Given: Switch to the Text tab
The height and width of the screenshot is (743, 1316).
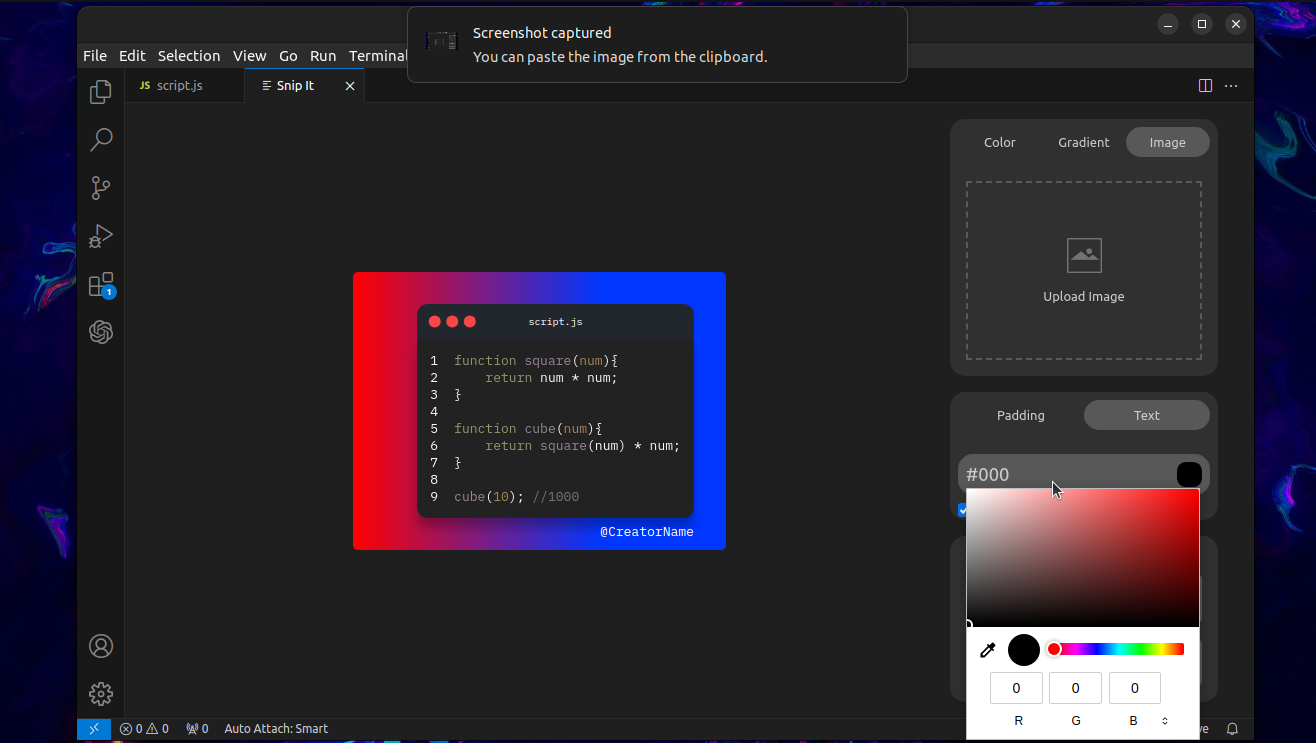Looking at the screenshot, I should click(1147, 415).
